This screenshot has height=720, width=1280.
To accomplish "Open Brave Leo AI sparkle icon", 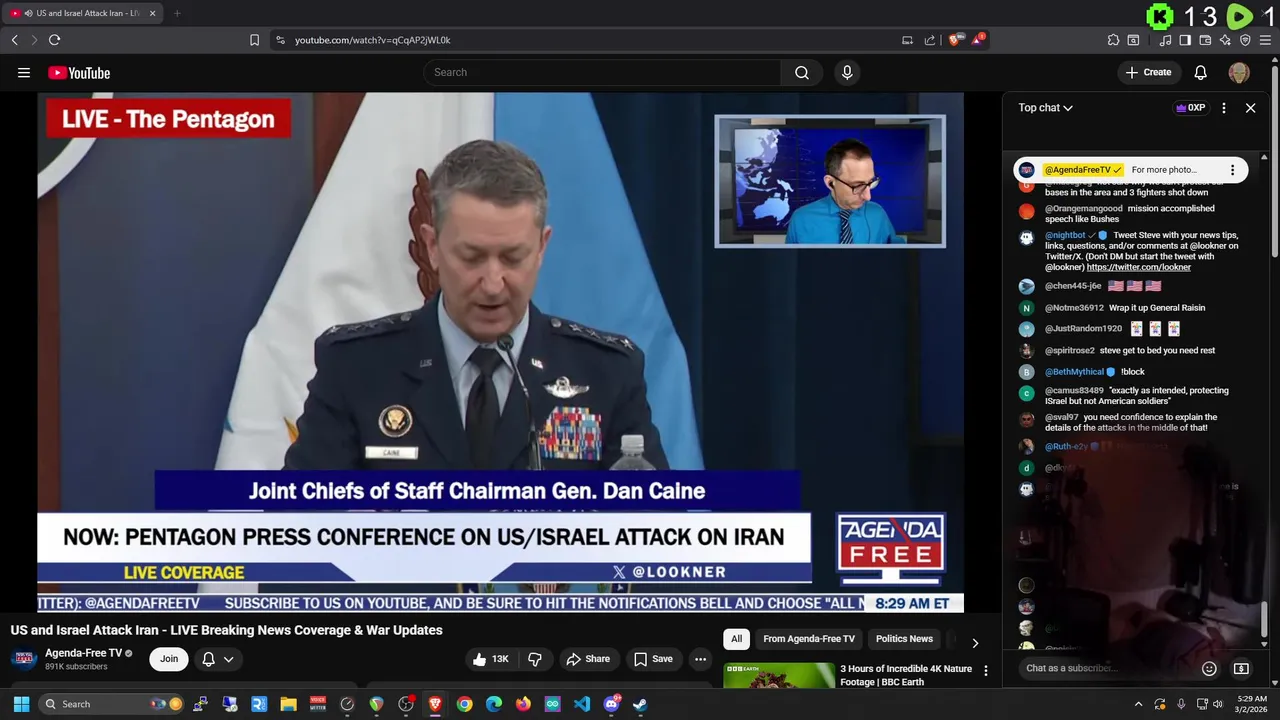I will pyautogui.click(x=1225, y=40).
